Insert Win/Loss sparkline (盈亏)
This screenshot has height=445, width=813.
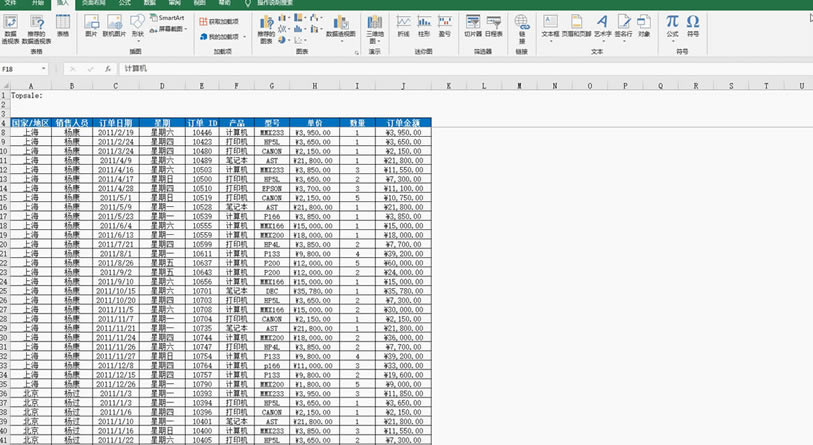(x=444, y=26)
